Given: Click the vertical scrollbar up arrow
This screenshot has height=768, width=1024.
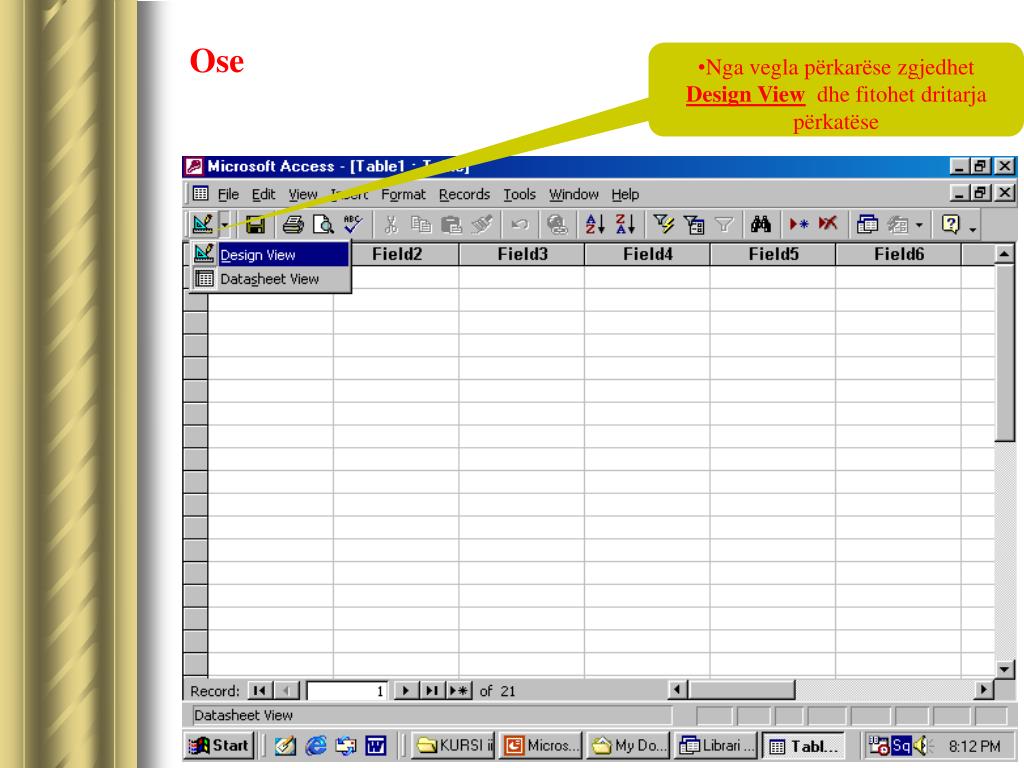Looking at the screenshot, I should click(x=1004, y=253).
